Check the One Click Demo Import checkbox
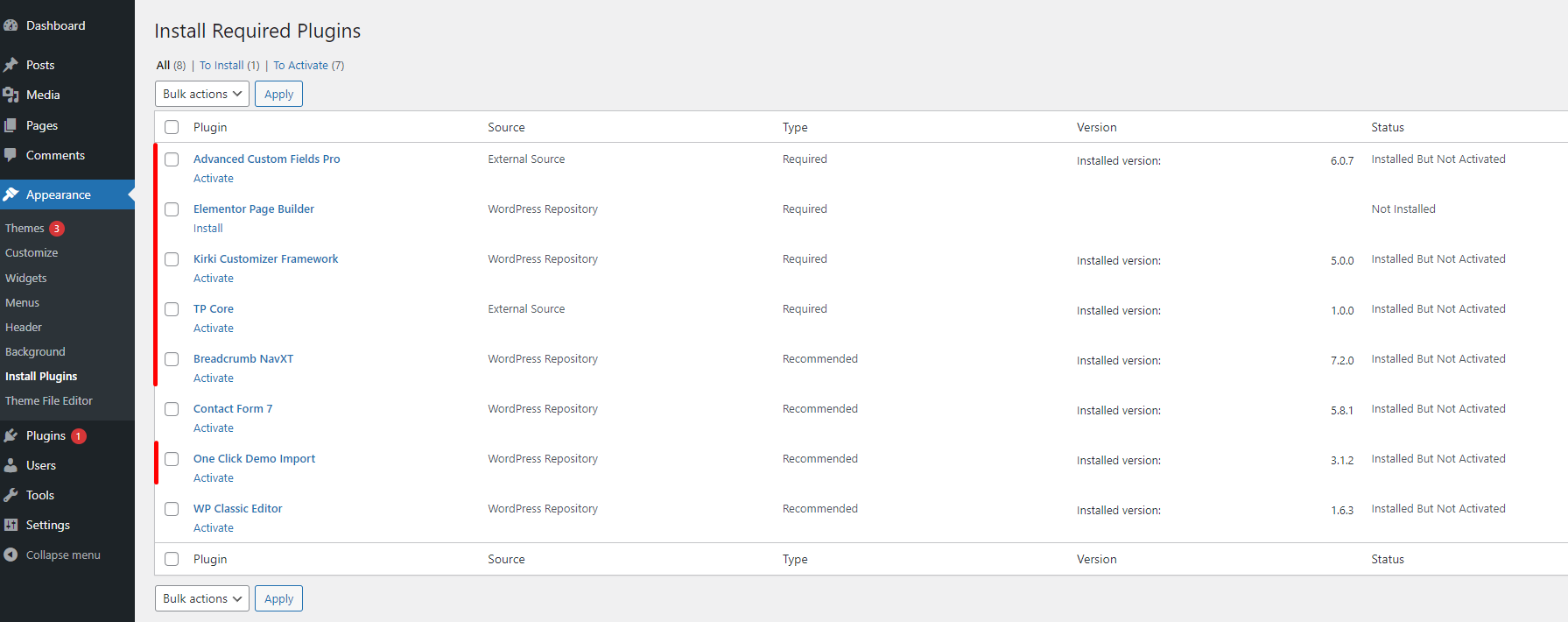Viewport: 1568px width, 622px height. tap(172, 459)
